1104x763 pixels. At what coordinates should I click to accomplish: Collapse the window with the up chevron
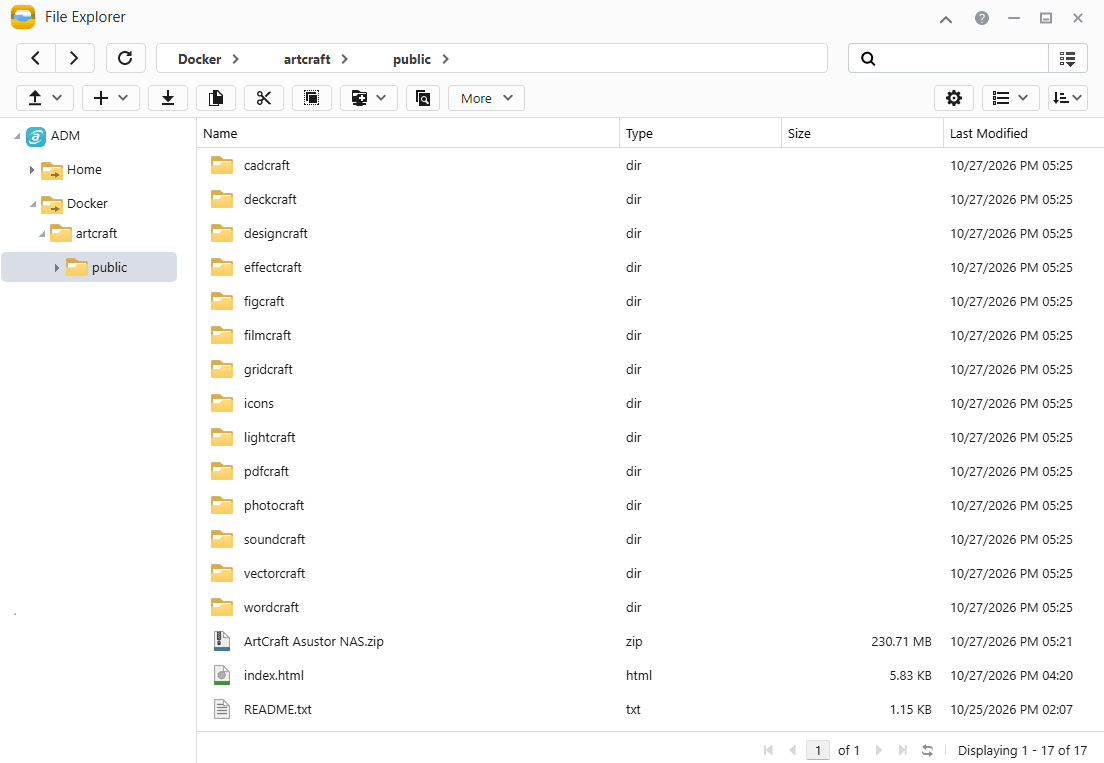946,19
